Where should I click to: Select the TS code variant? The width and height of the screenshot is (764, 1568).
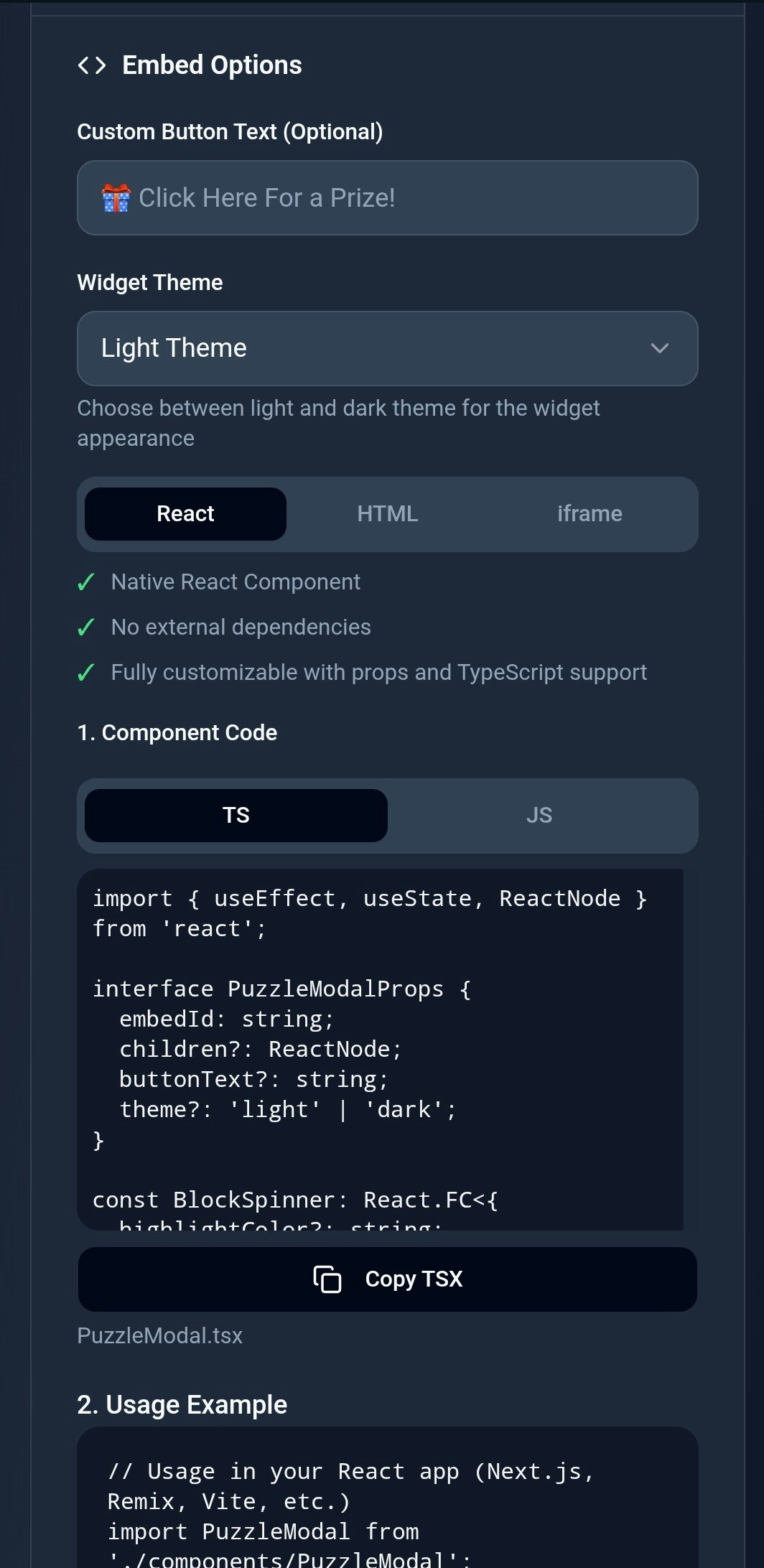[236, 816]
